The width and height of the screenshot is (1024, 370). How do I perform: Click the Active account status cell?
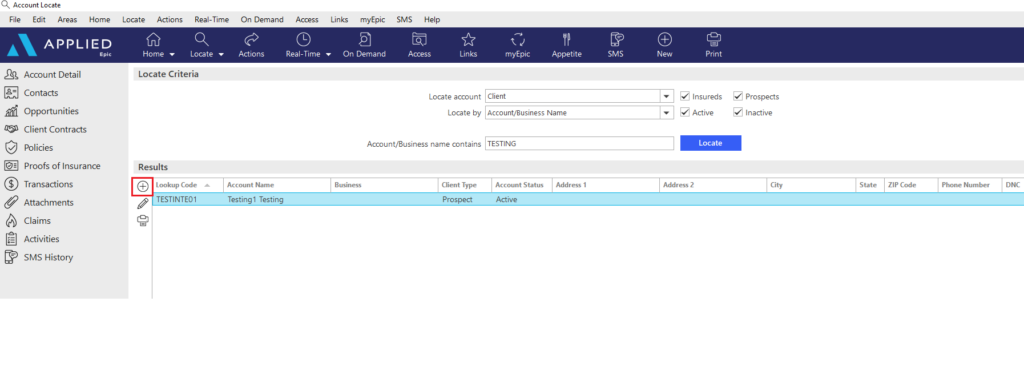522,200
